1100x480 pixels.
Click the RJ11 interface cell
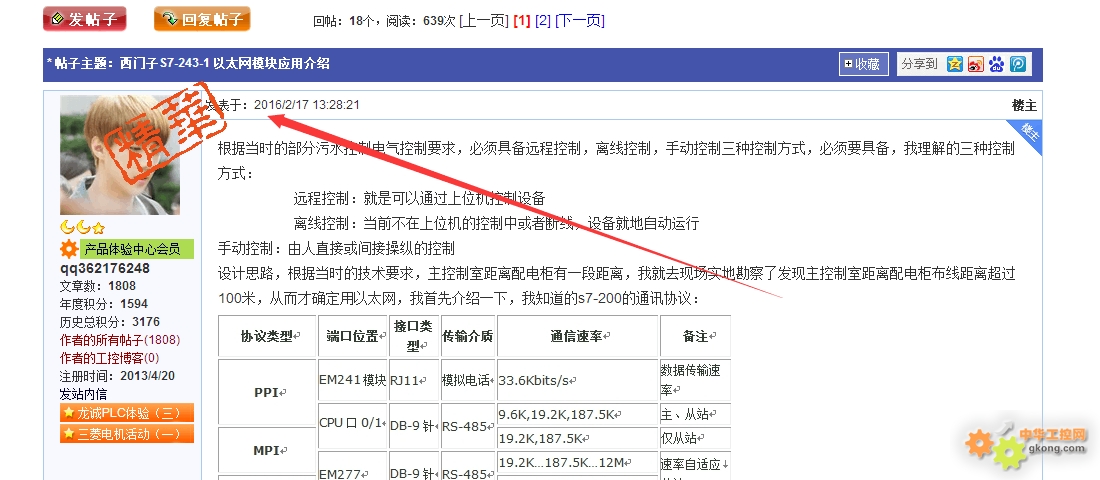click(x=414, y=380)
